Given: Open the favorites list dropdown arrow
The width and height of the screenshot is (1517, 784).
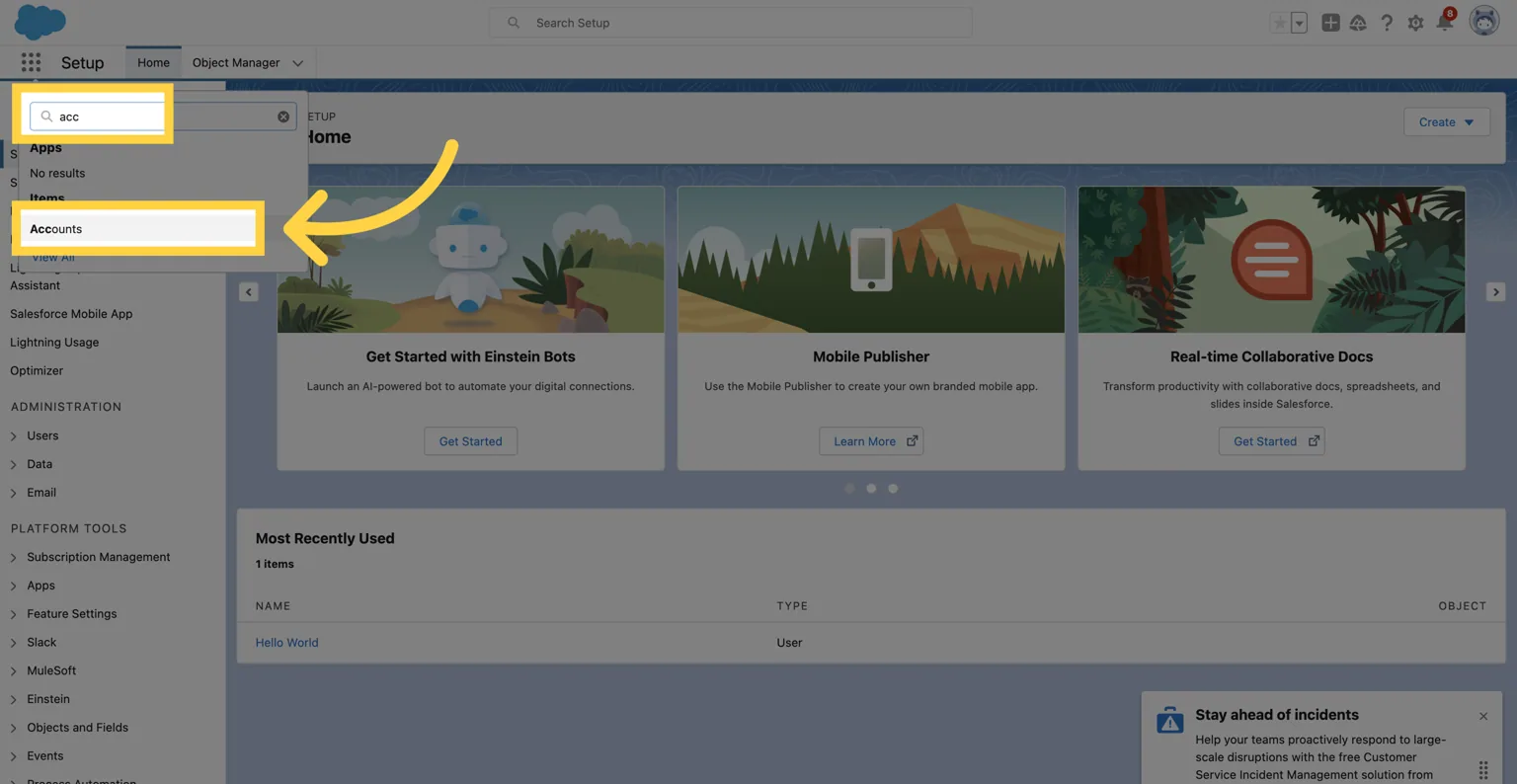Looking at the screenshot, I should tap(1300, 23).
